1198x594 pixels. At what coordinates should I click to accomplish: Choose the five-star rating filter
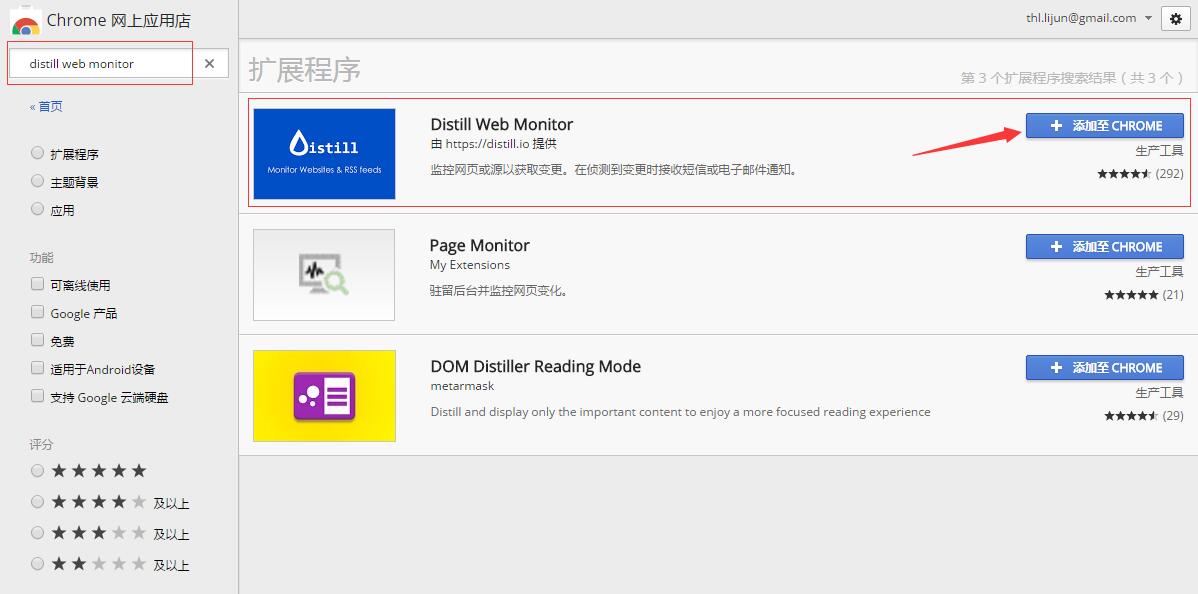[37, 470]
